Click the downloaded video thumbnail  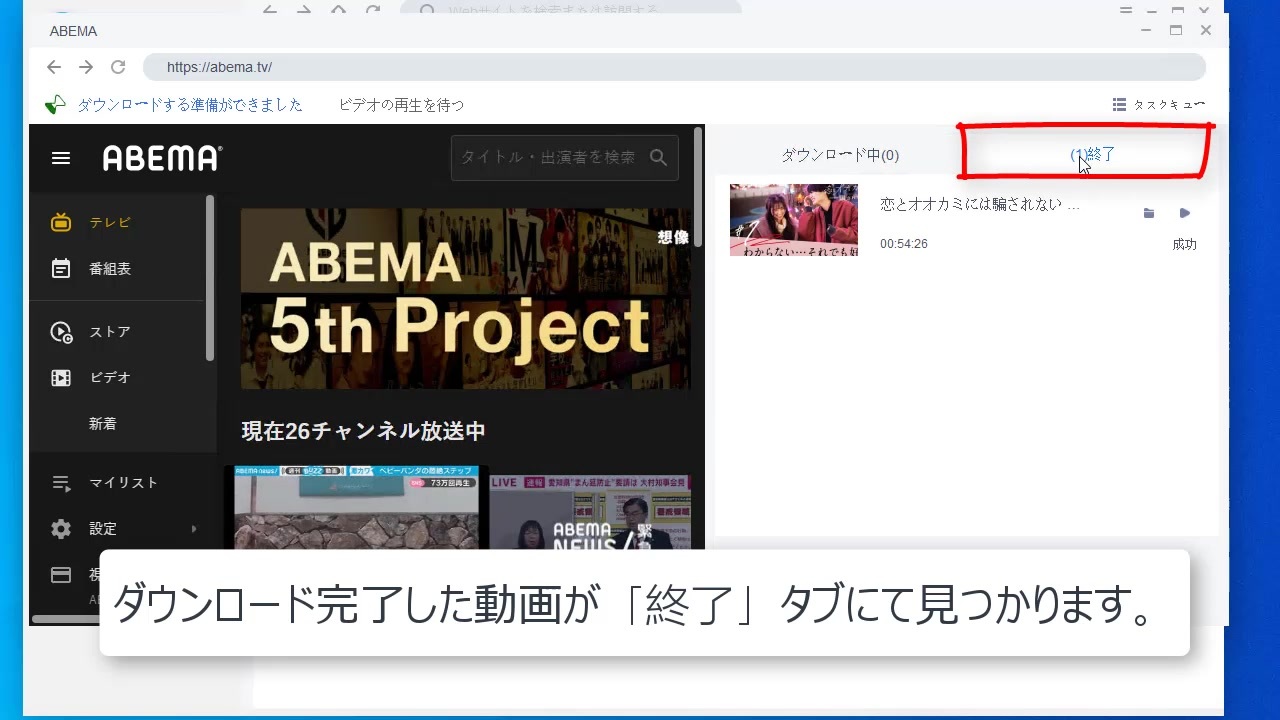[794, 220]
